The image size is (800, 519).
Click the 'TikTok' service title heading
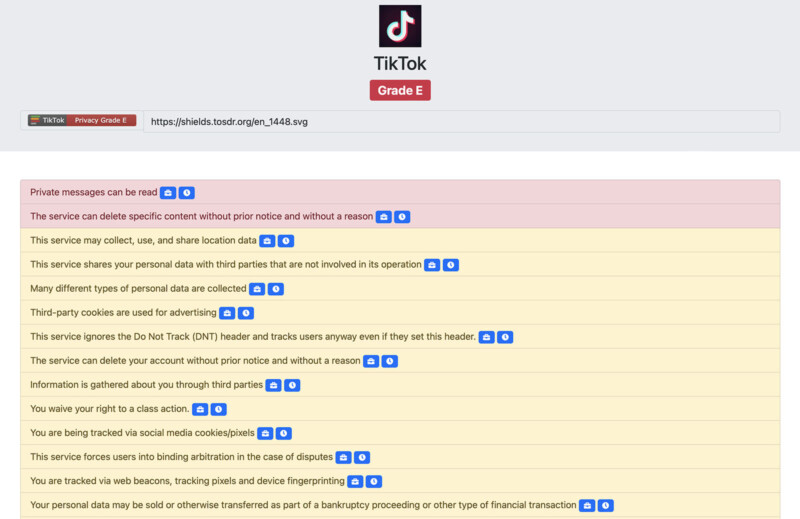pos(400,64)
